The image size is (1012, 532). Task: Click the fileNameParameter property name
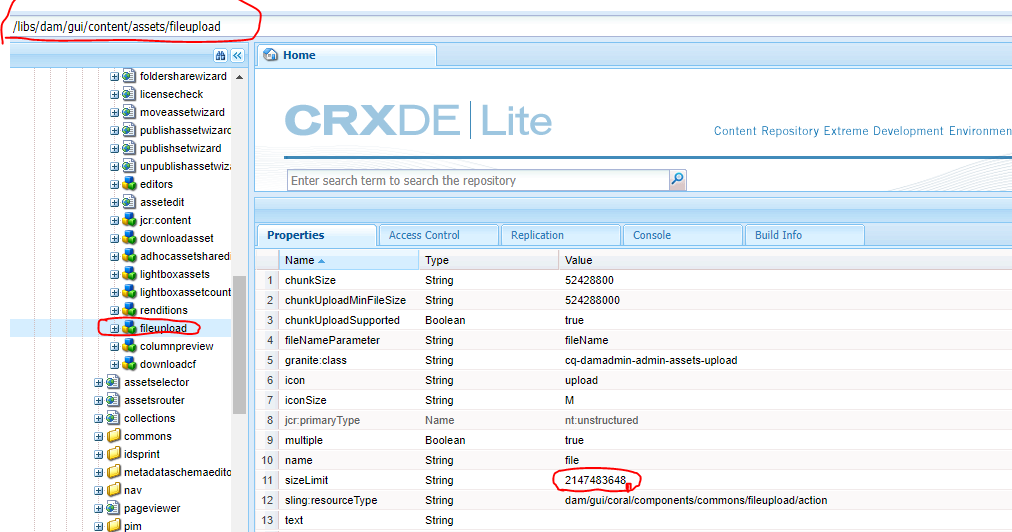pyautogui.click(x=332, y=340)
